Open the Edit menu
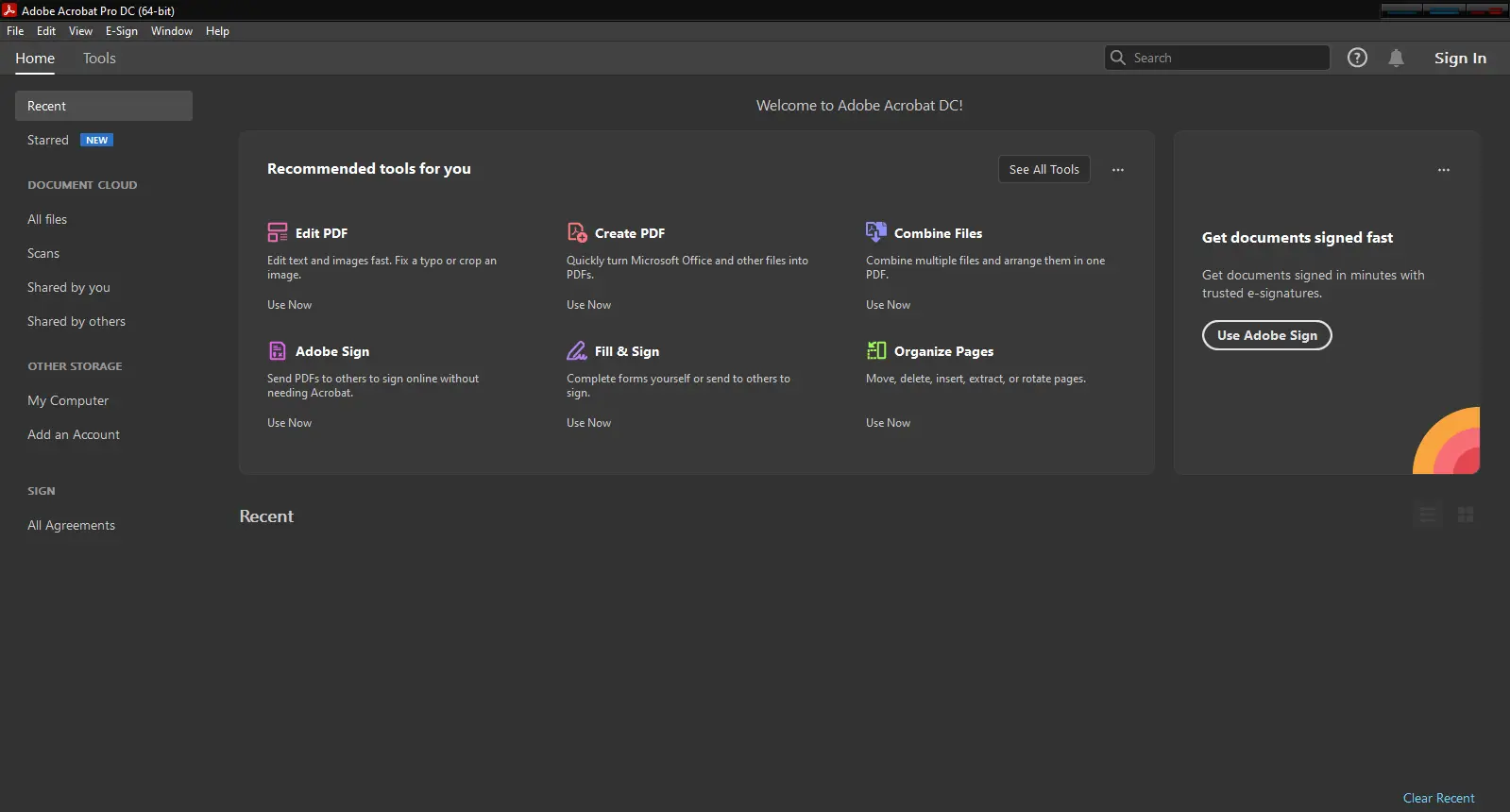The image size is (1510, 812). (x=46, y=31)
